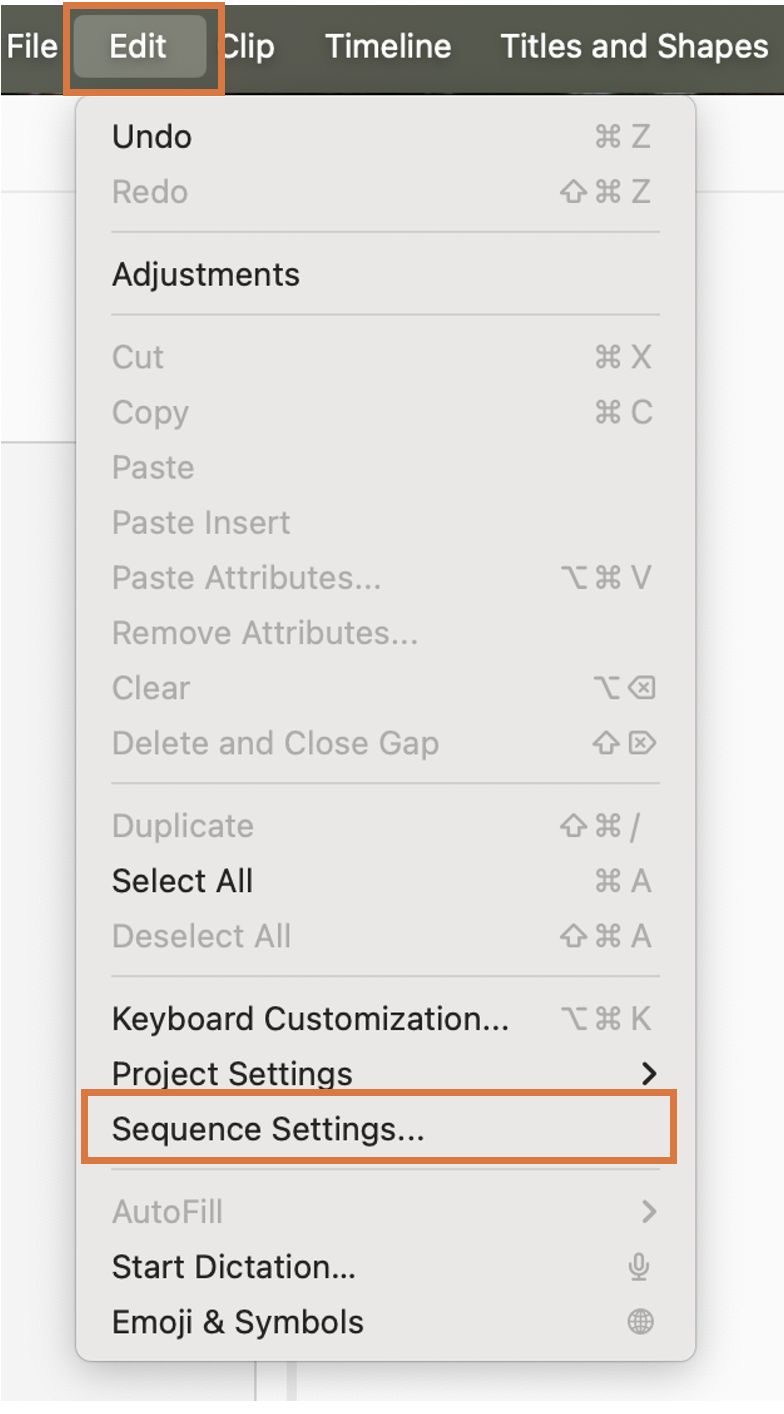Viewport: 784px width, 1414px height.
Task: Click the Delete and Close Gap entry
Action: 275,743
